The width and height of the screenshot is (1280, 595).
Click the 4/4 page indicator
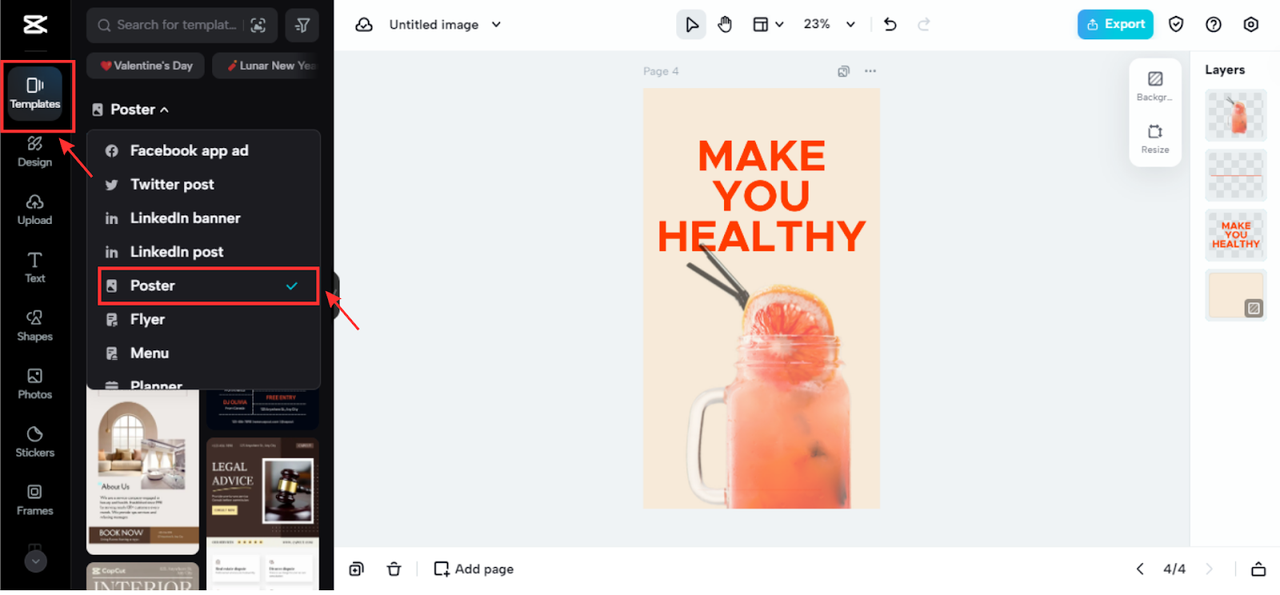pos(1174,569)
